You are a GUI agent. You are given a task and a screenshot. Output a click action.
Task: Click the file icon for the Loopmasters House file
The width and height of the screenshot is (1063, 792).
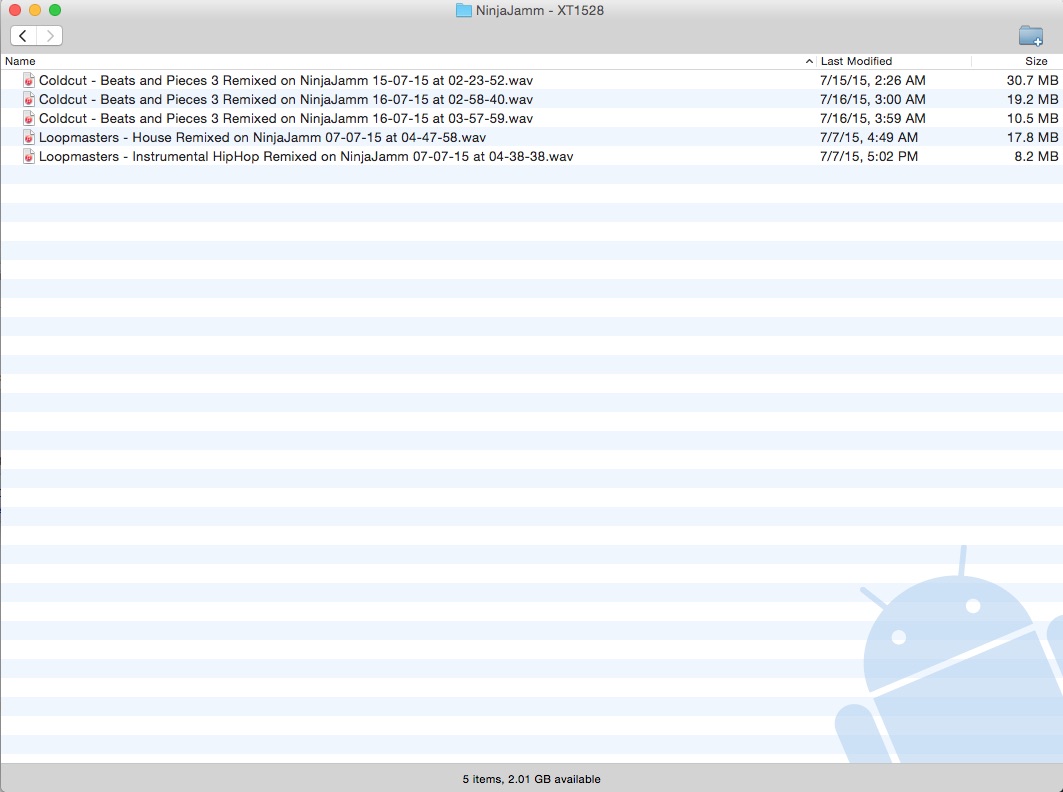coord(29,137)
